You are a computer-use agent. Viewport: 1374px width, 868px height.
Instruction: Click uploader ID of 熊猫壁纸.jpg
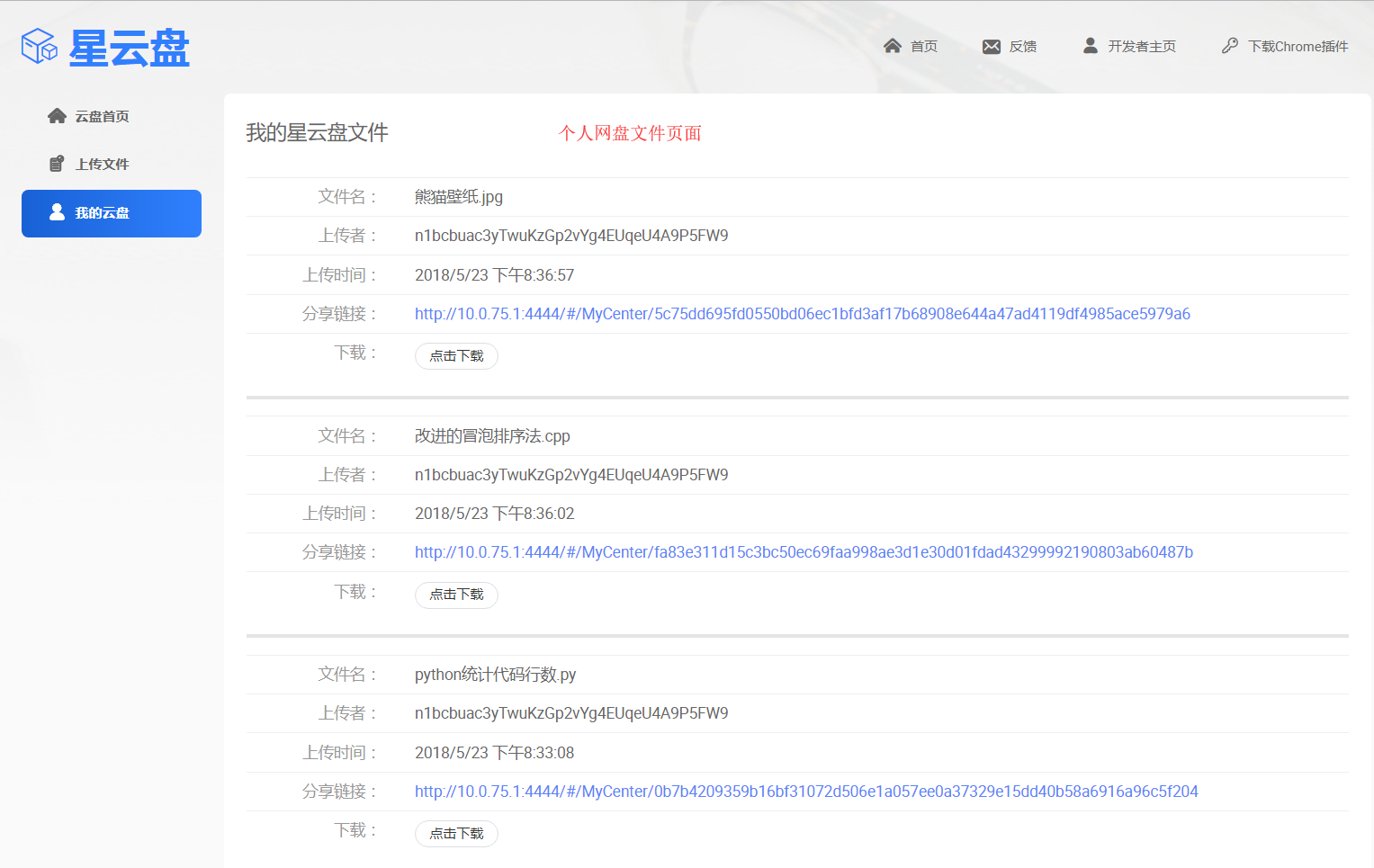[x=571, y=236]
